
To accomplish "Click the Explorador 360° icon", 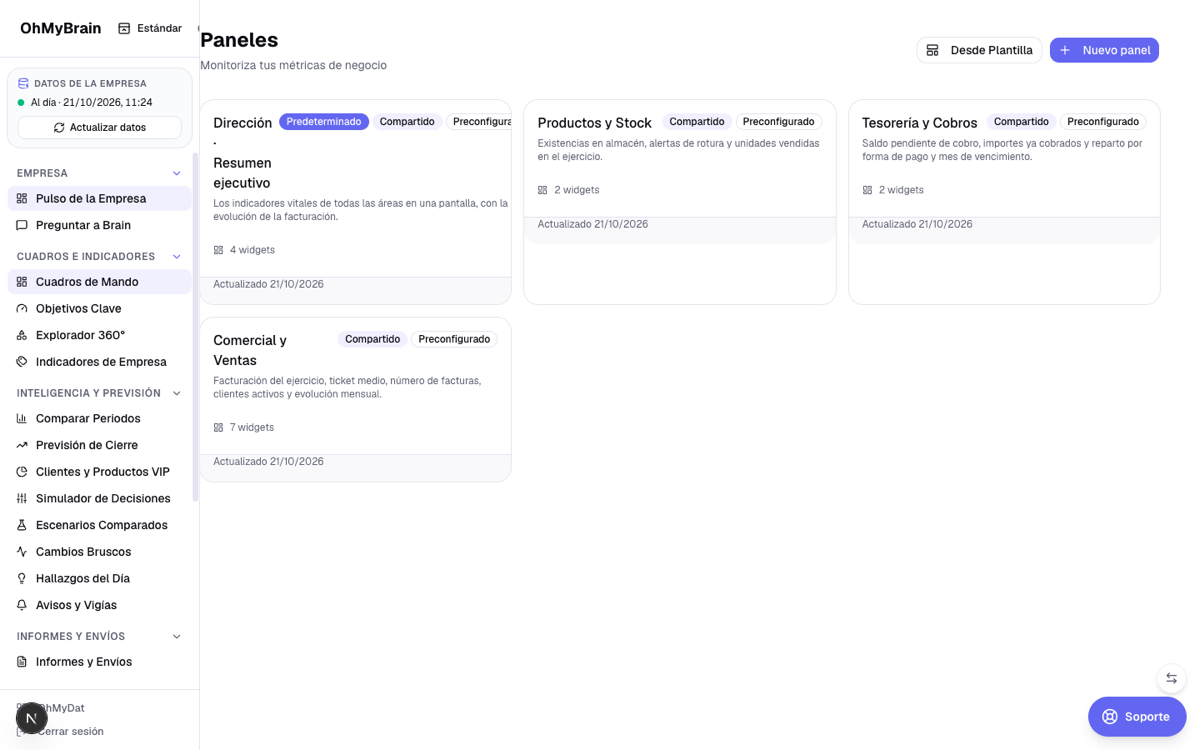I will [22, 335].
